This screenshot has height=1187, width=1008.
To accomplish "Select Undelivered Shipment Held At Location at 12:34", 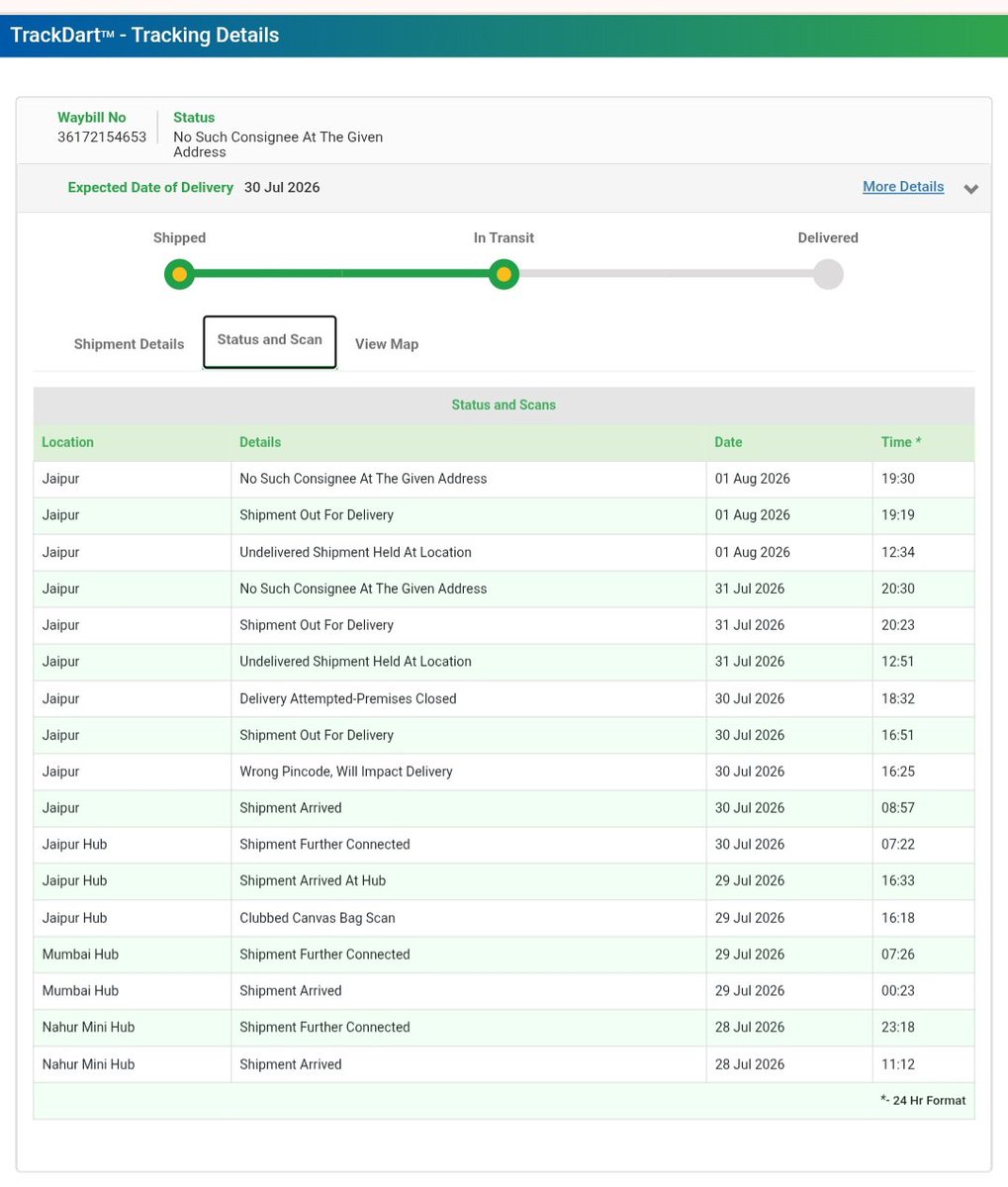I will click(504, 552).
